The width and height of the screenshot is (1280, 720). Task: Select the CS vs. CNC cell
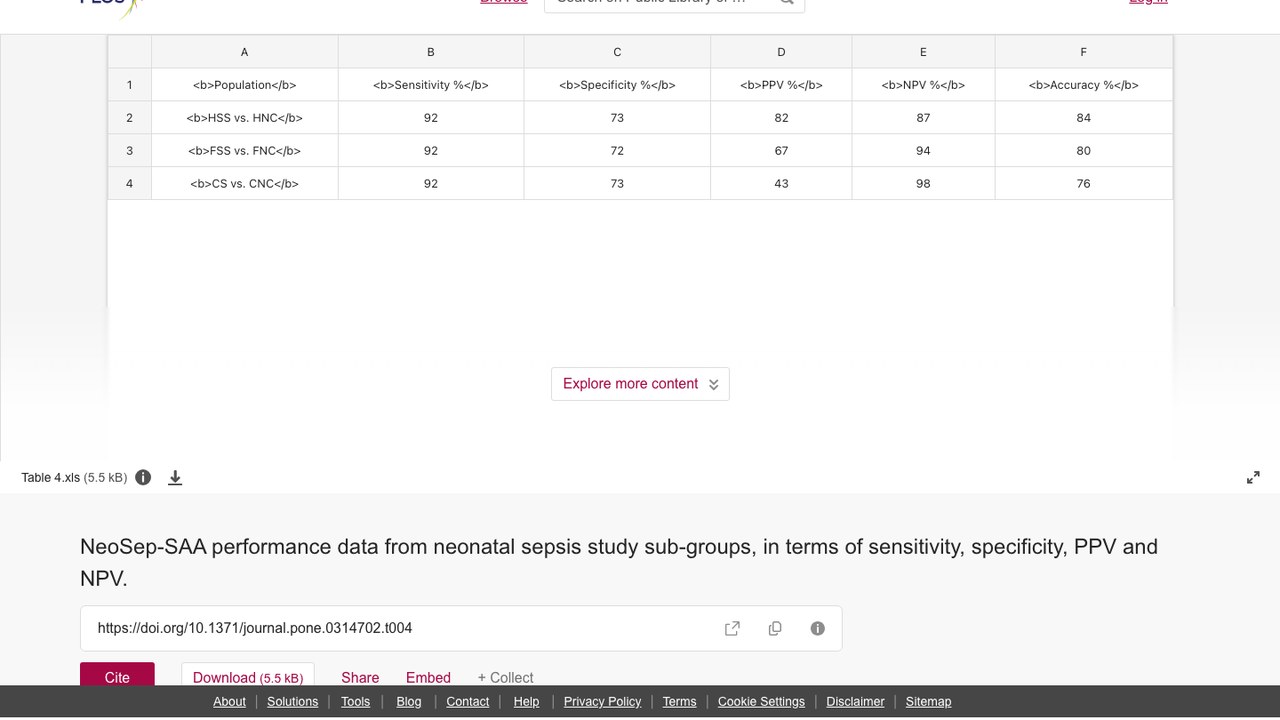pos(244,184)
